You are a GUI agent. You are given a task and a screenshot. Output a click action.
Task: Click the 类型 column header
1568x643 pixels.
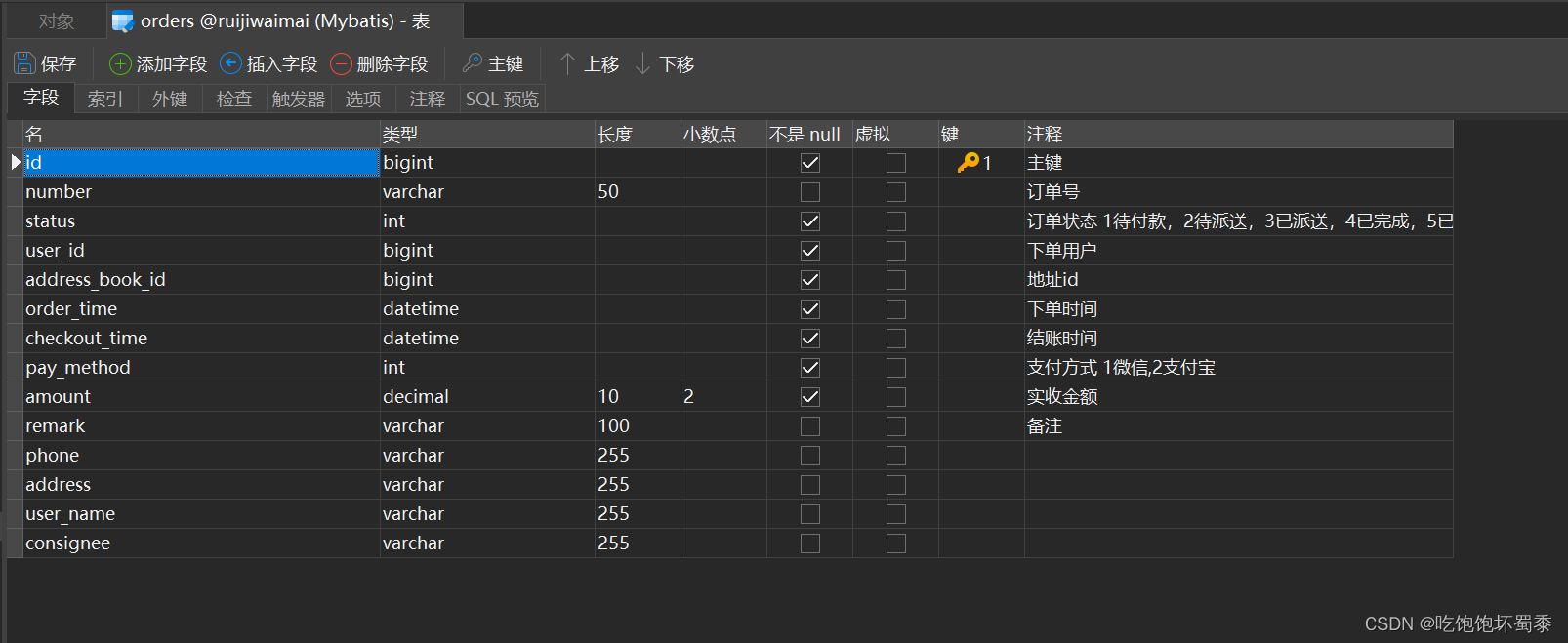(x=487, y=135)
